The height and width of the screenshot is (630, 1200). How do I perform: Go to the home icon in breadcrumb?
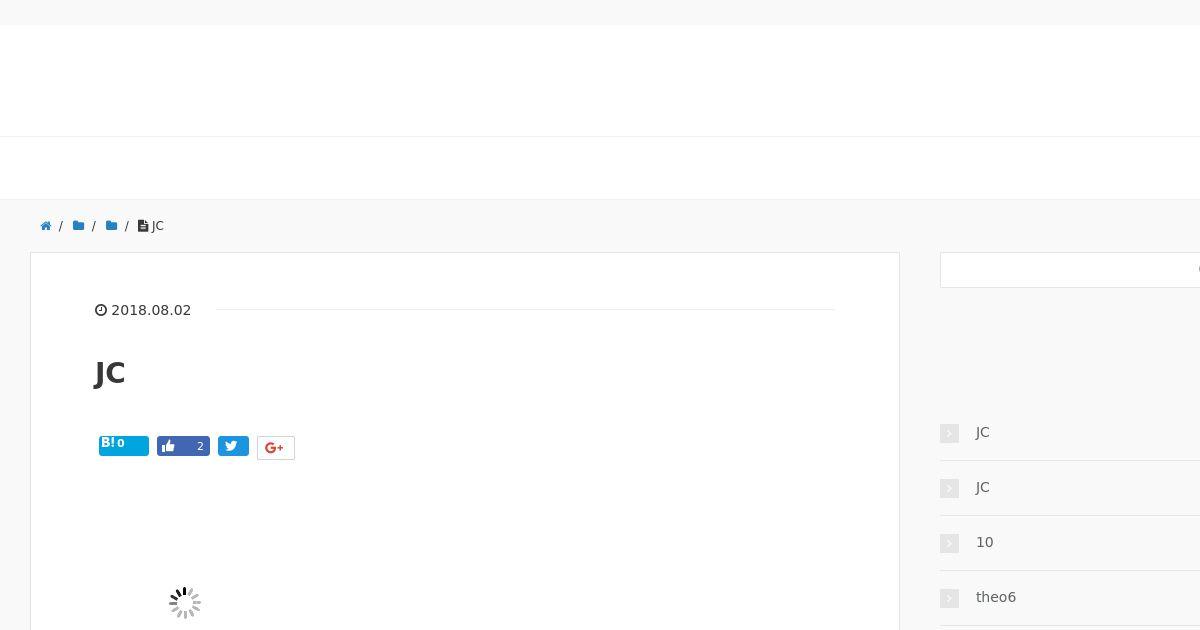coord(46,226)
